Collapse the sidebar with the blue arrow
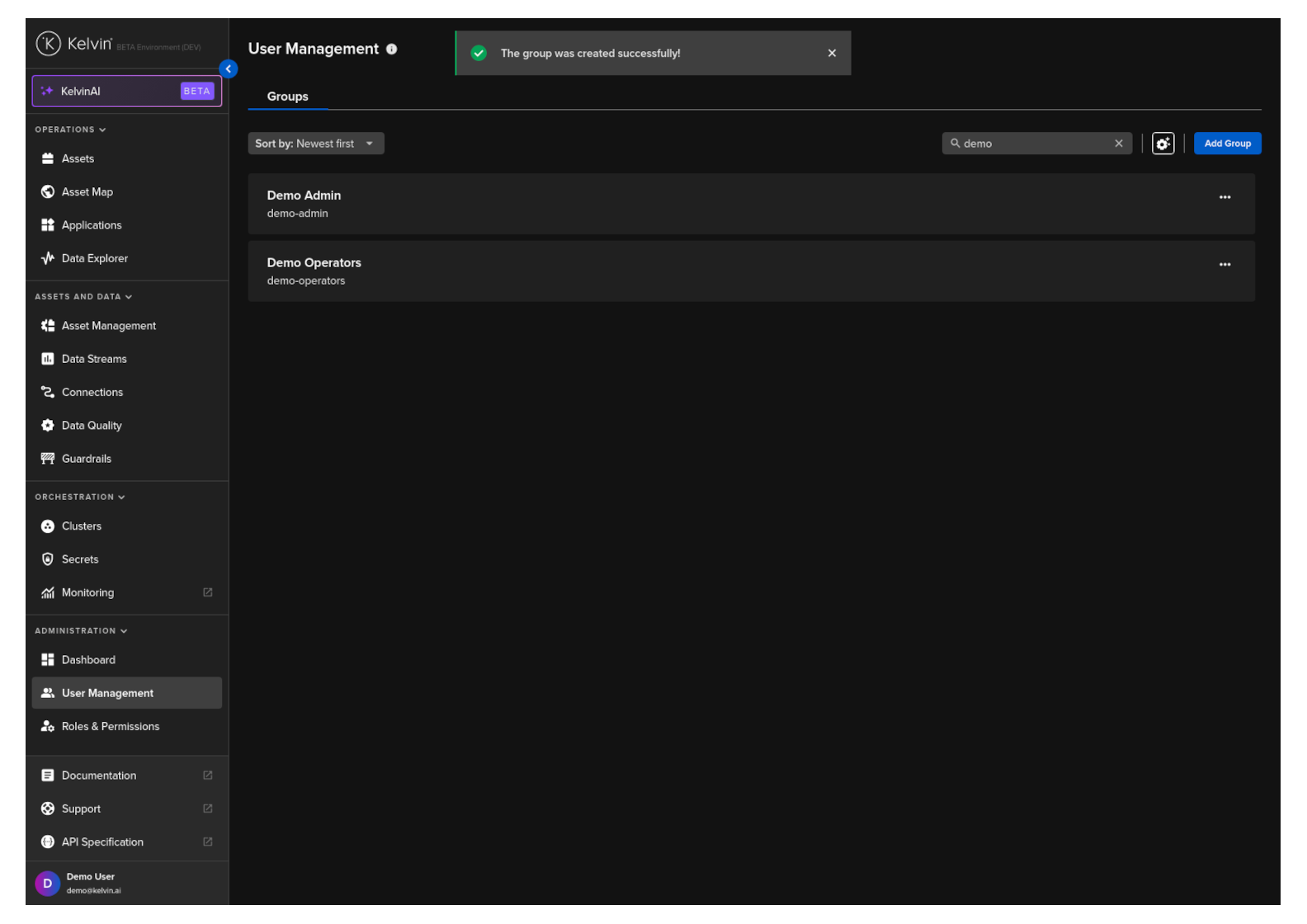The height and width of the screenshot is (924, 1307). (229, 69)
